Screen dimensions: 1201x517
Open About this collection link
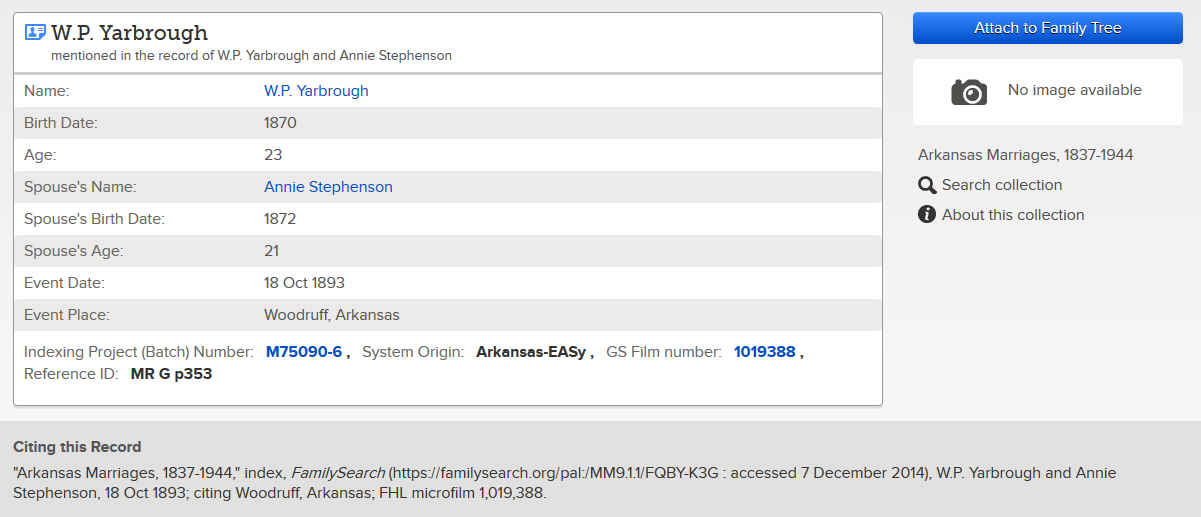(1013, 215)
